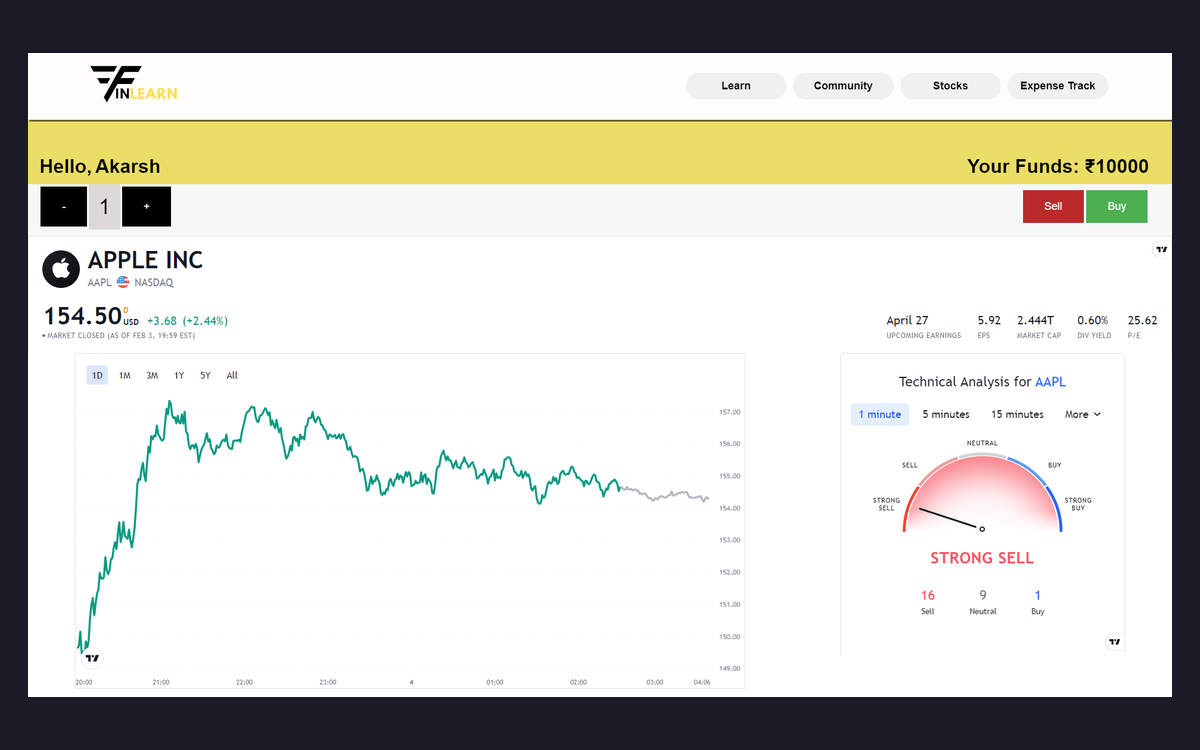This screenshot has height=750, width=1200.
Task: Open the TradingView logo in chart corner
Action: pos(92,658)
